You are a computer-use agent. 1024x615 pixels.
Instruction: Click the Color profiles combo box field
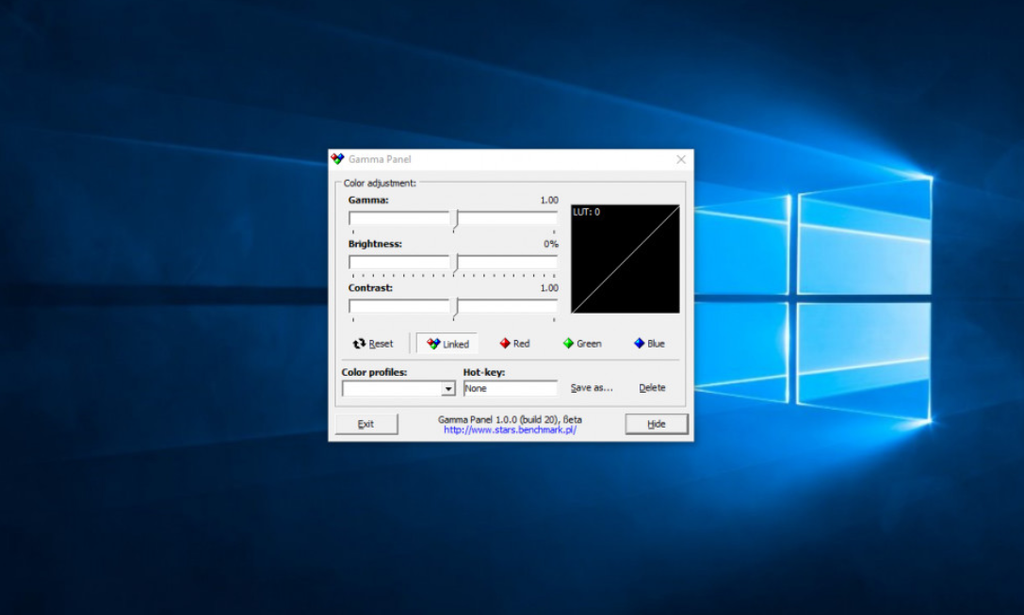click(398, 388)
